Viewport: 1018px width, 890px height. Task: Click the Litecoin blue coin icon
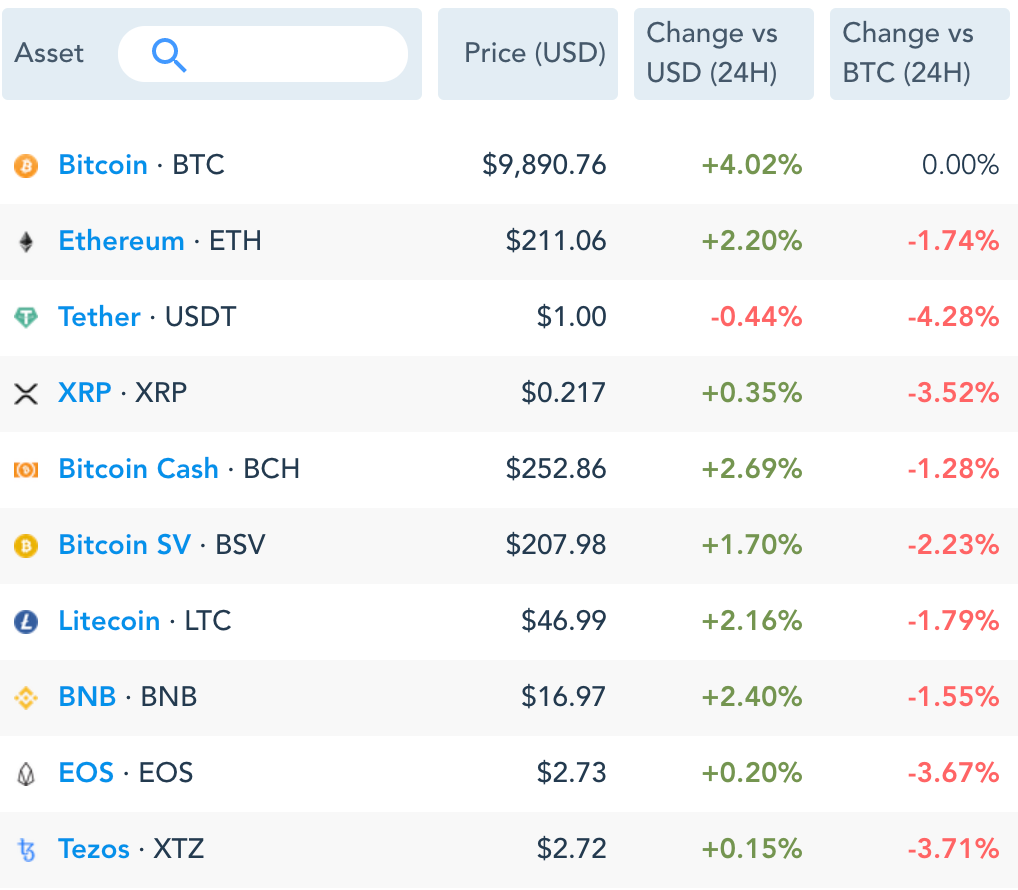(26, 621)
